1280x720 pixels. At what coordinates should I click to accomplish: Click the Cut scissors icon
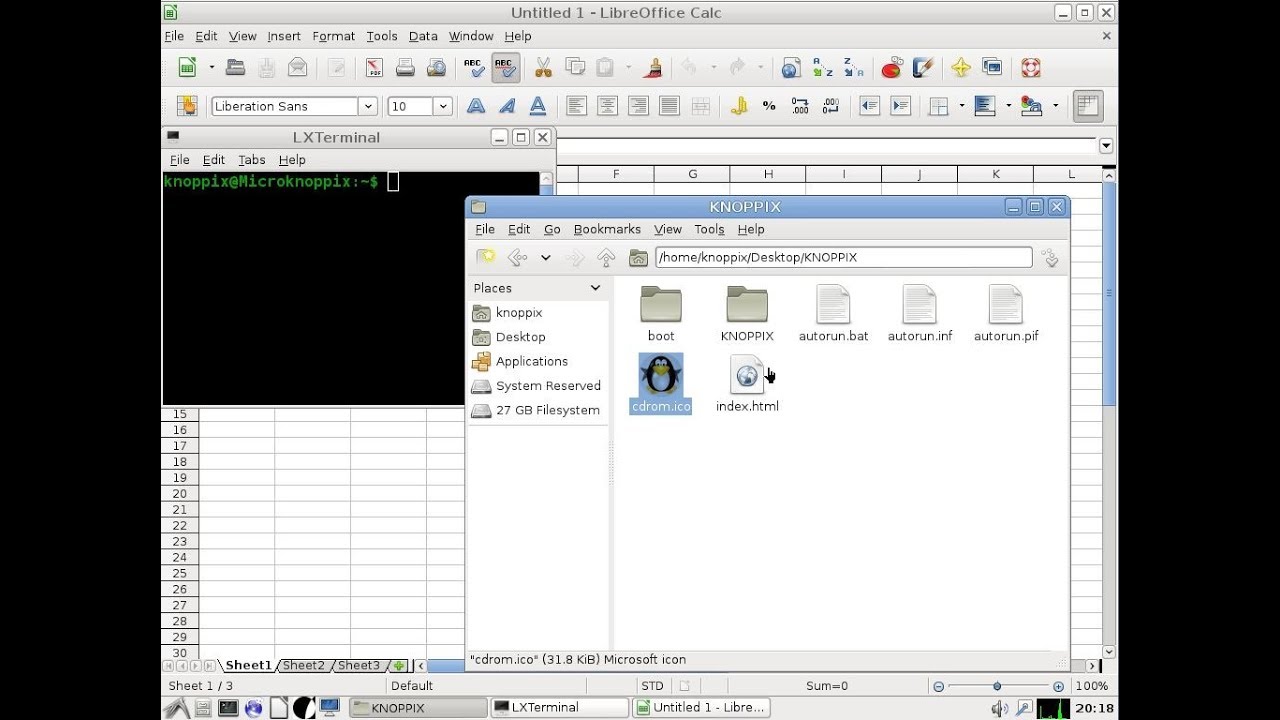click(543, 68)
